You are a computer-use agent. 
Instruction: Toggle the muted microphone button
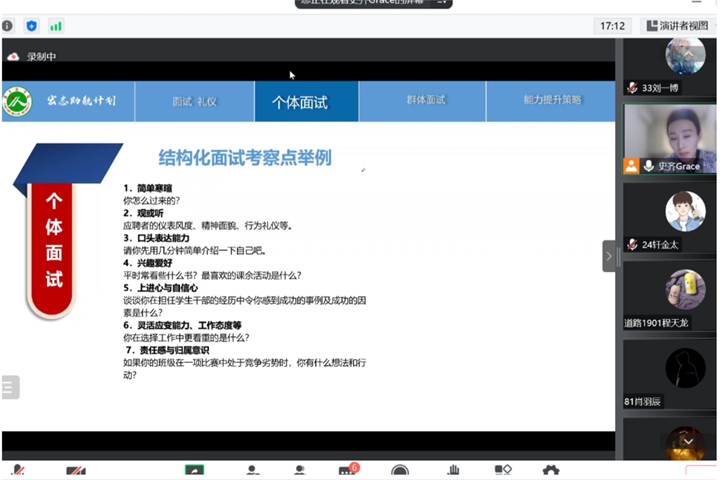(18, 471)
